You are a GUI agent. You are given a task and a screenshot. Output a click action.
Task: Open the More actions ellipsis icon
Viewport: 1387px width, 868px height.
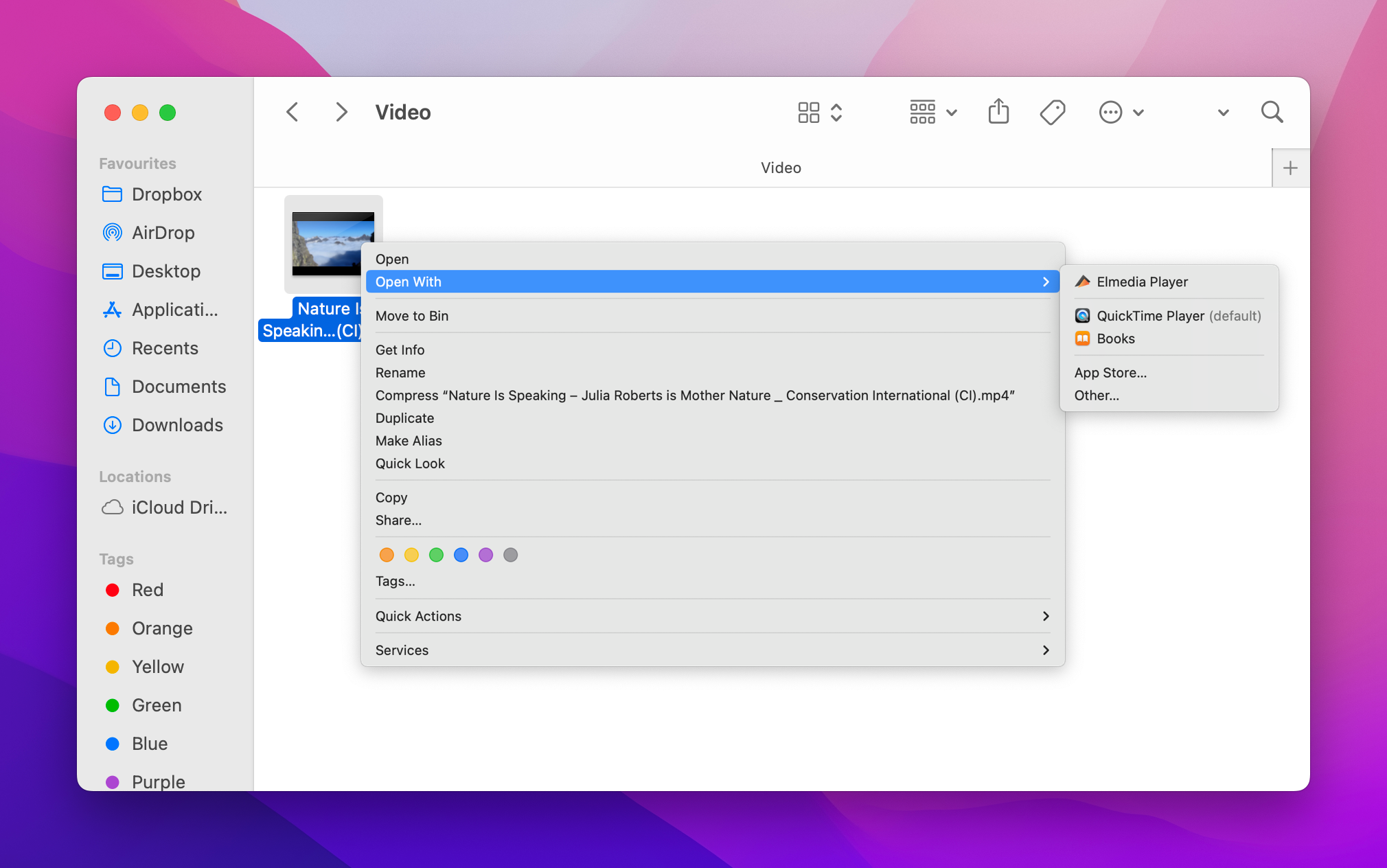point(1110,112)
